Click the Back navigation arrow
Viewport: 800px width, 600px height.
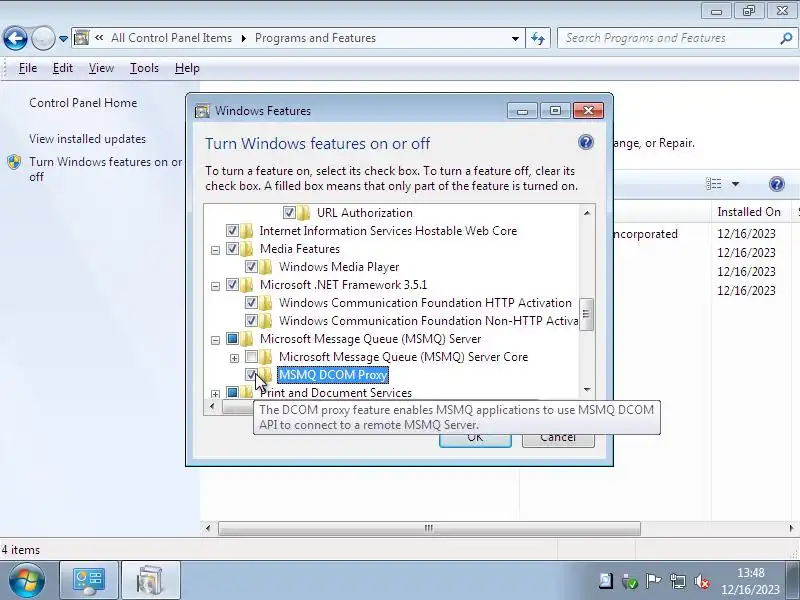[15, 38]
